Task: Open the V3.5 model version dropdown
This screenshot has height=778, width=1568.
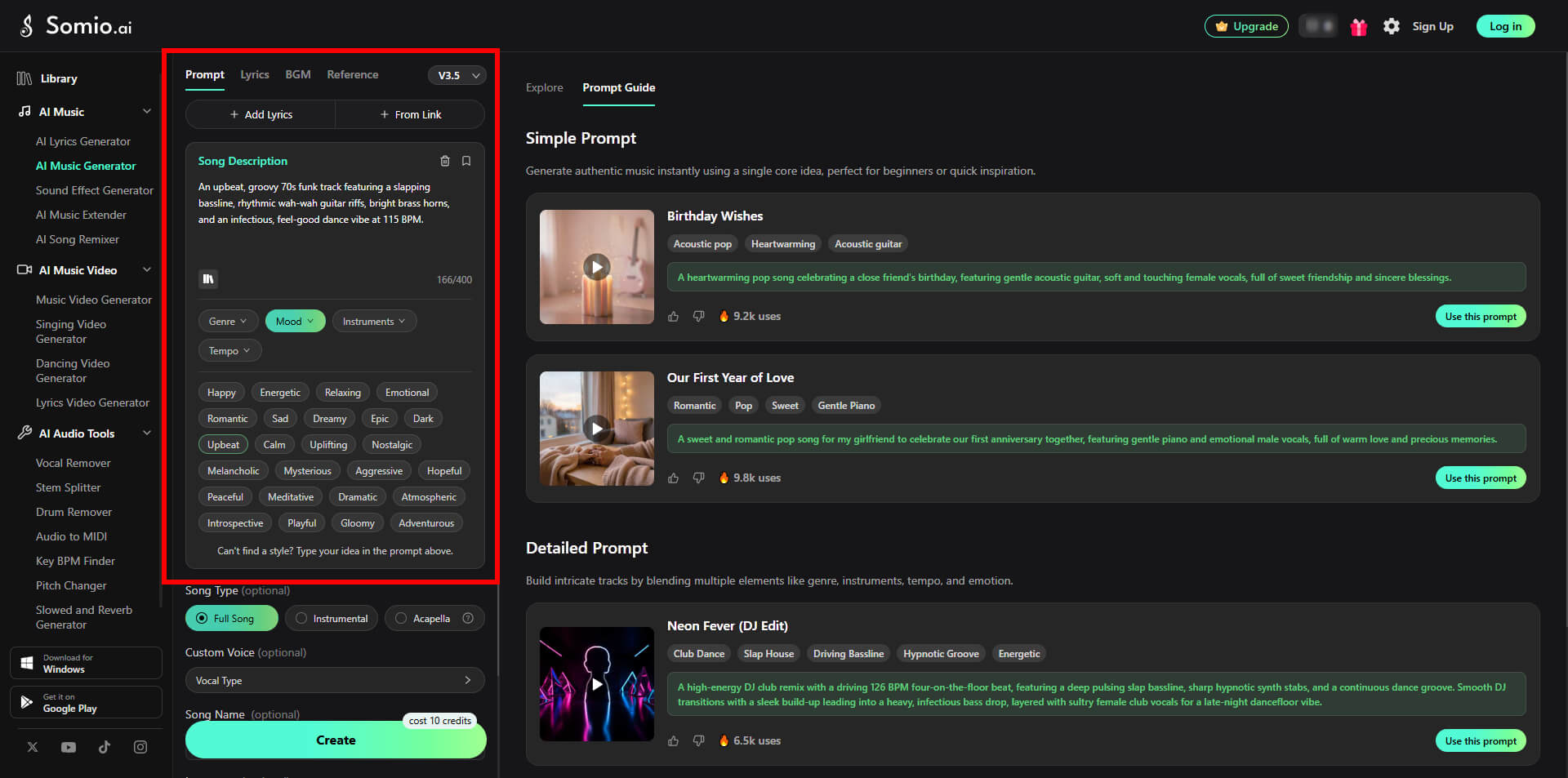Action: [x=457, y=75]
